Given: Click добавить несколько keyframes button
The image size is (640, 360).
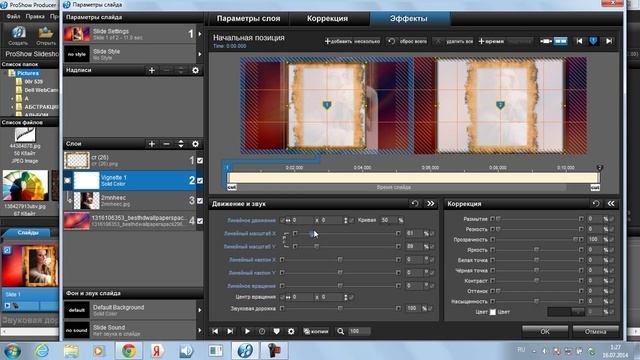Looking at the screenshot, I should 352,41.
